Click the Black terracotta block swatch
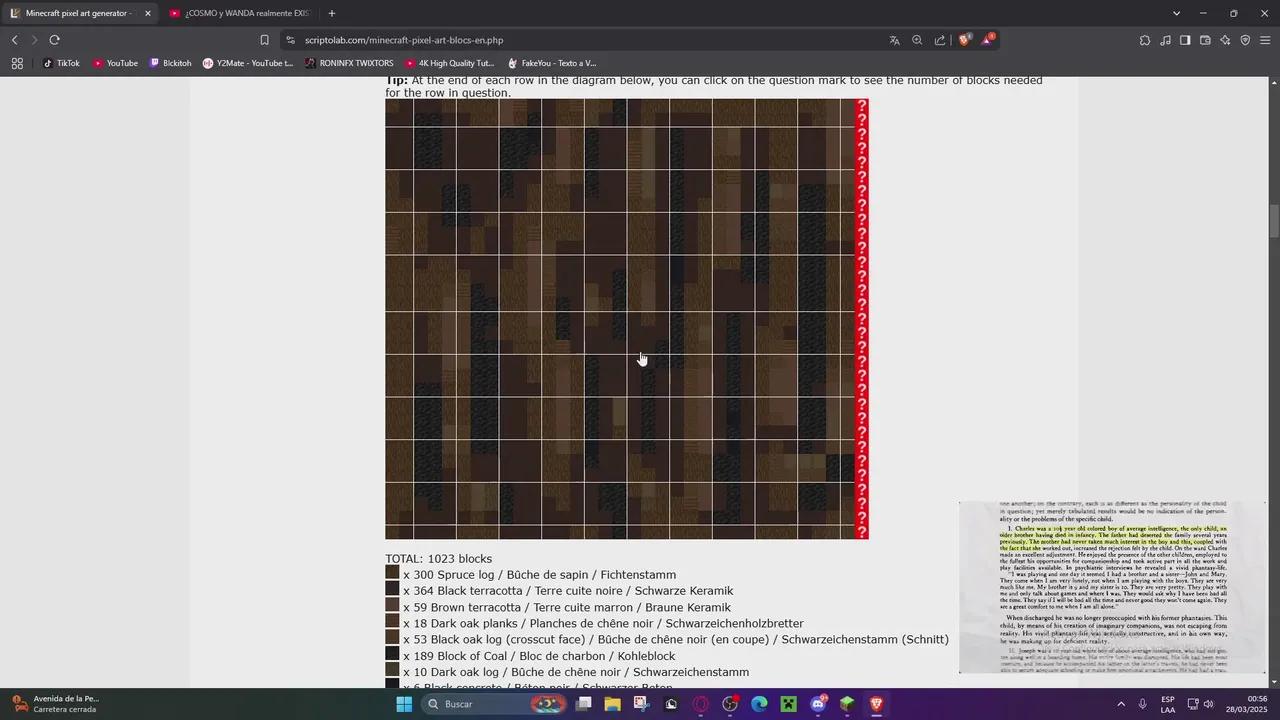 pos(392,589)
